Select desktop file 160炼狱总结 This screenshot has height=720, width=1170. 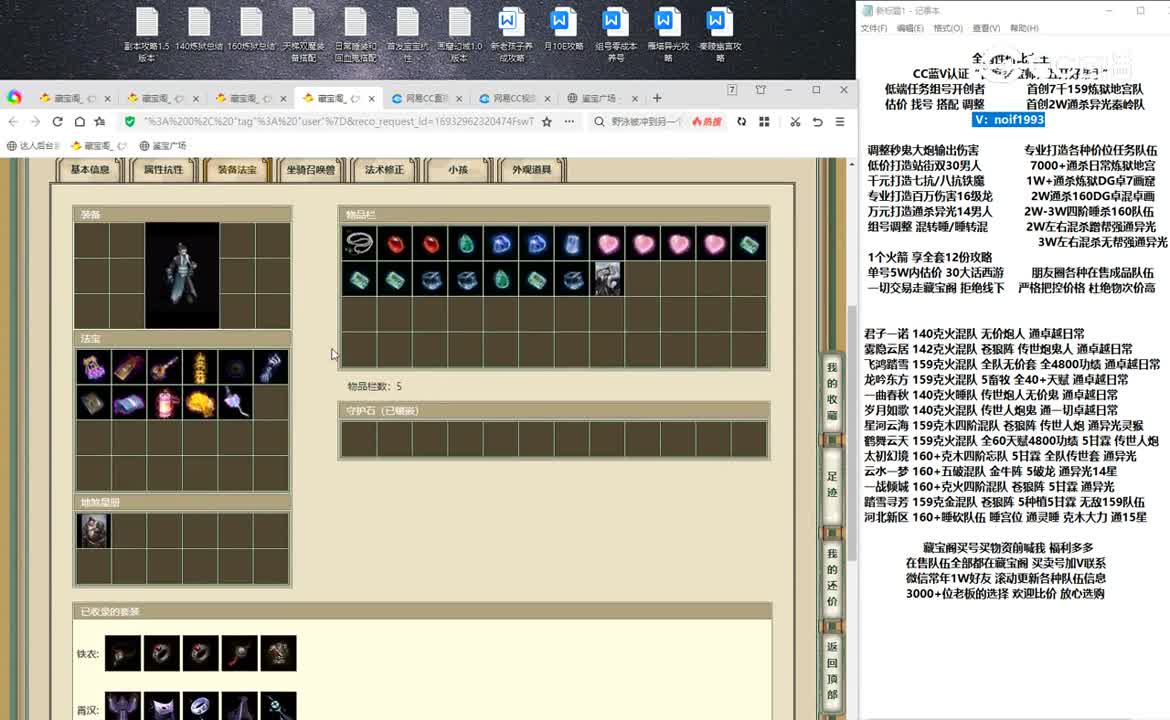coord(251,30)
